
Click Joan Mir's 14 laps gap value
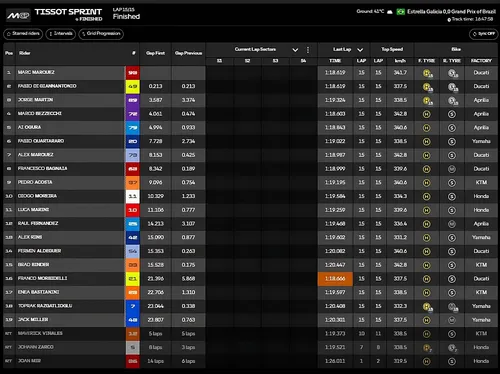[x=155, y=361]
